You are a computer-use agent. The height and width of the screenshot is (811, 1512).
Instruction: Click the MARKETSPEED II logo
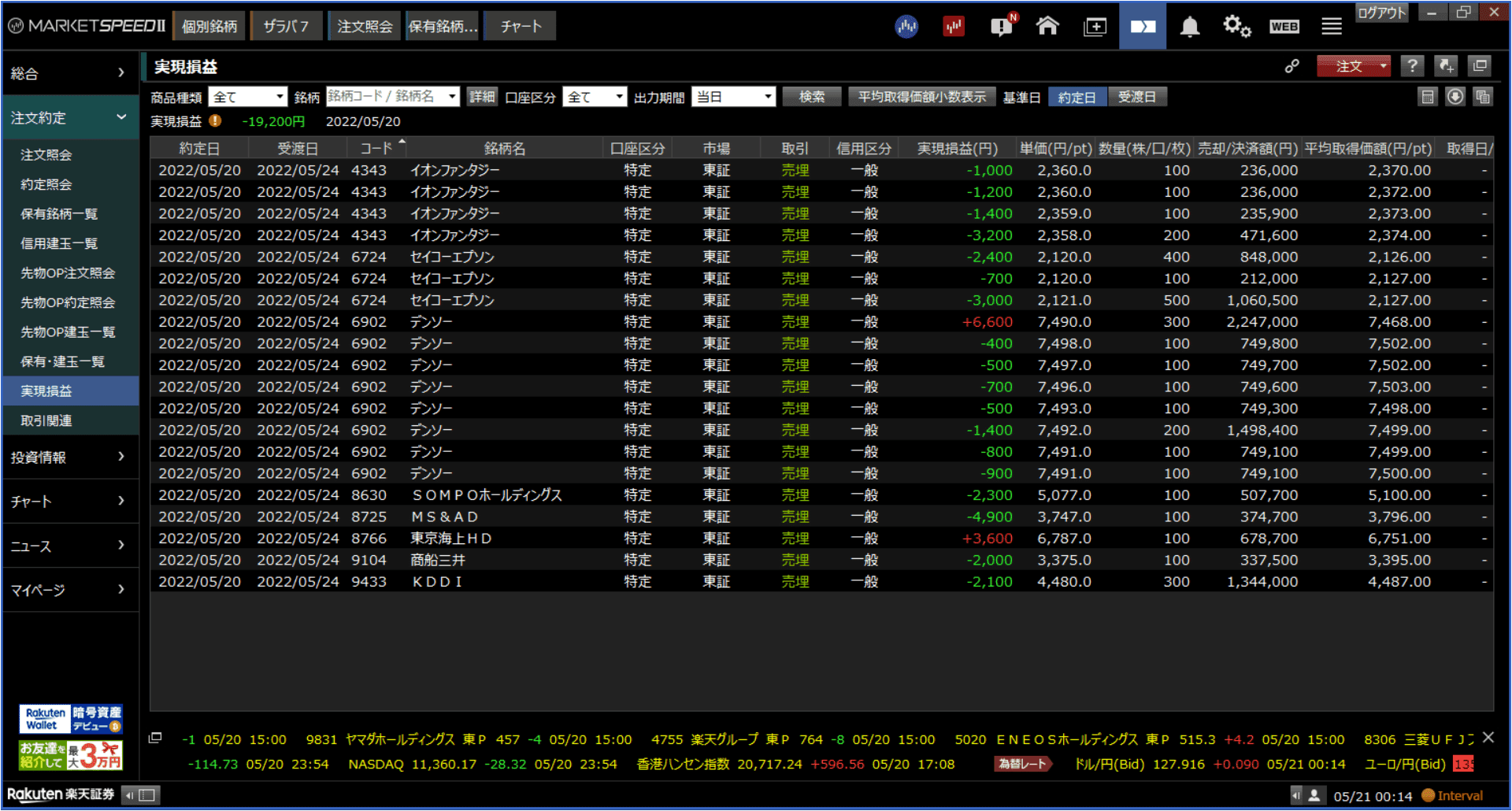coord(87,26)
